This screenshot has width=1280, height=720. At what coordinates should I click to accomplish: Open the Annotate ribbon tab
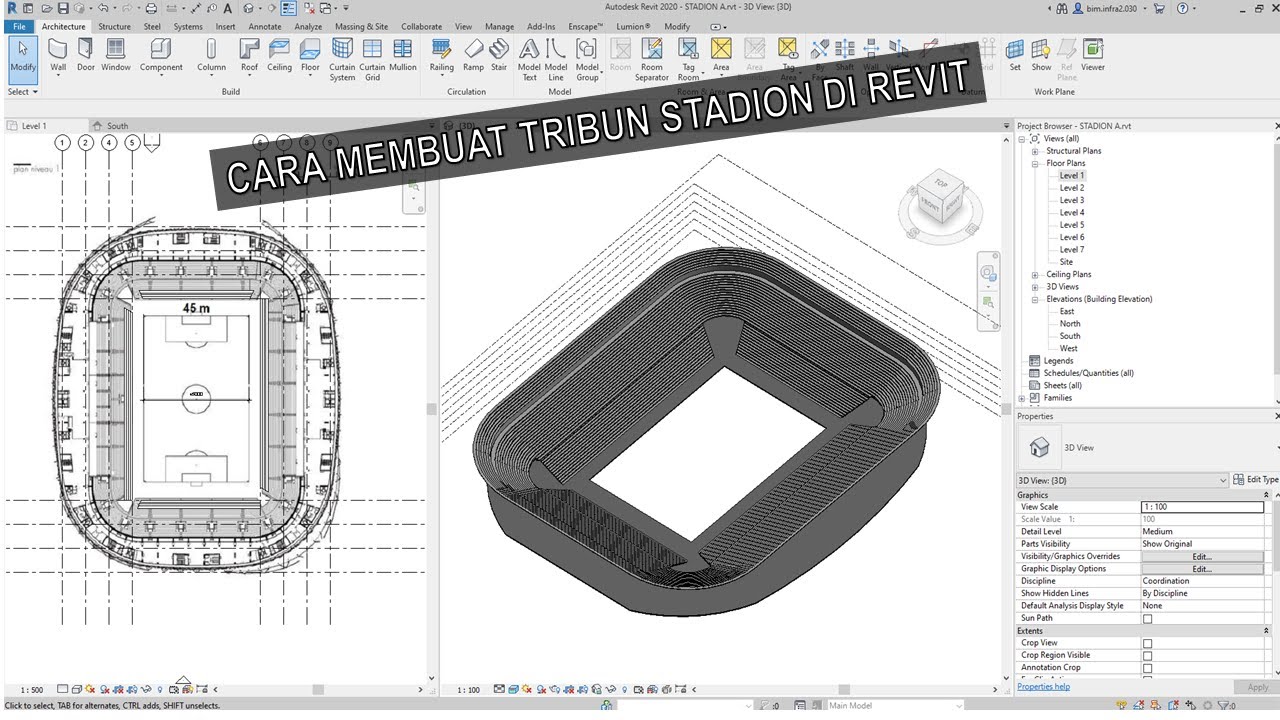pyautogui.click(x=265, y=27)
